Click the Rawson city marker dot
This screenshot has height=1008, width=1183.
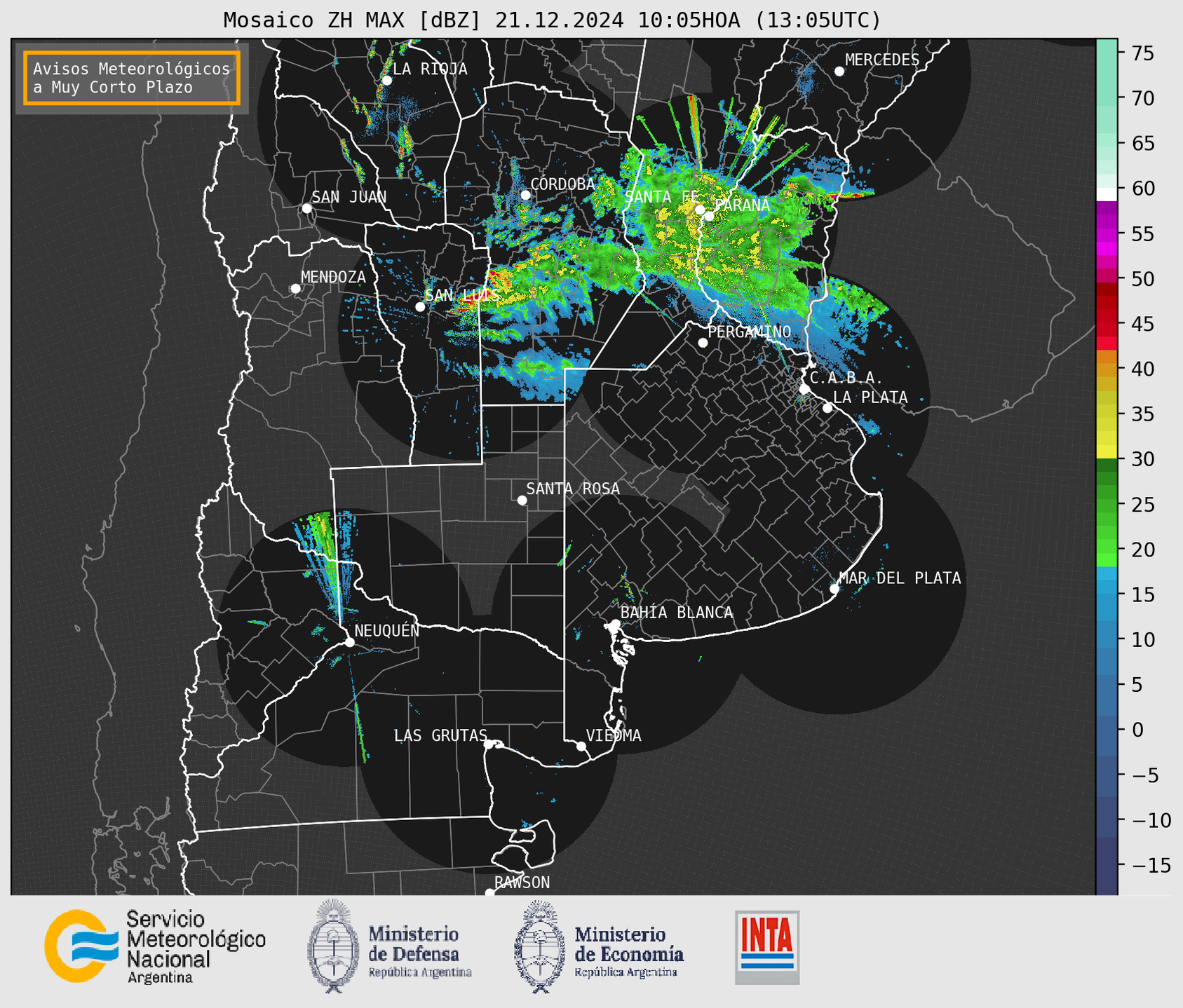click(x=489, y=893)
